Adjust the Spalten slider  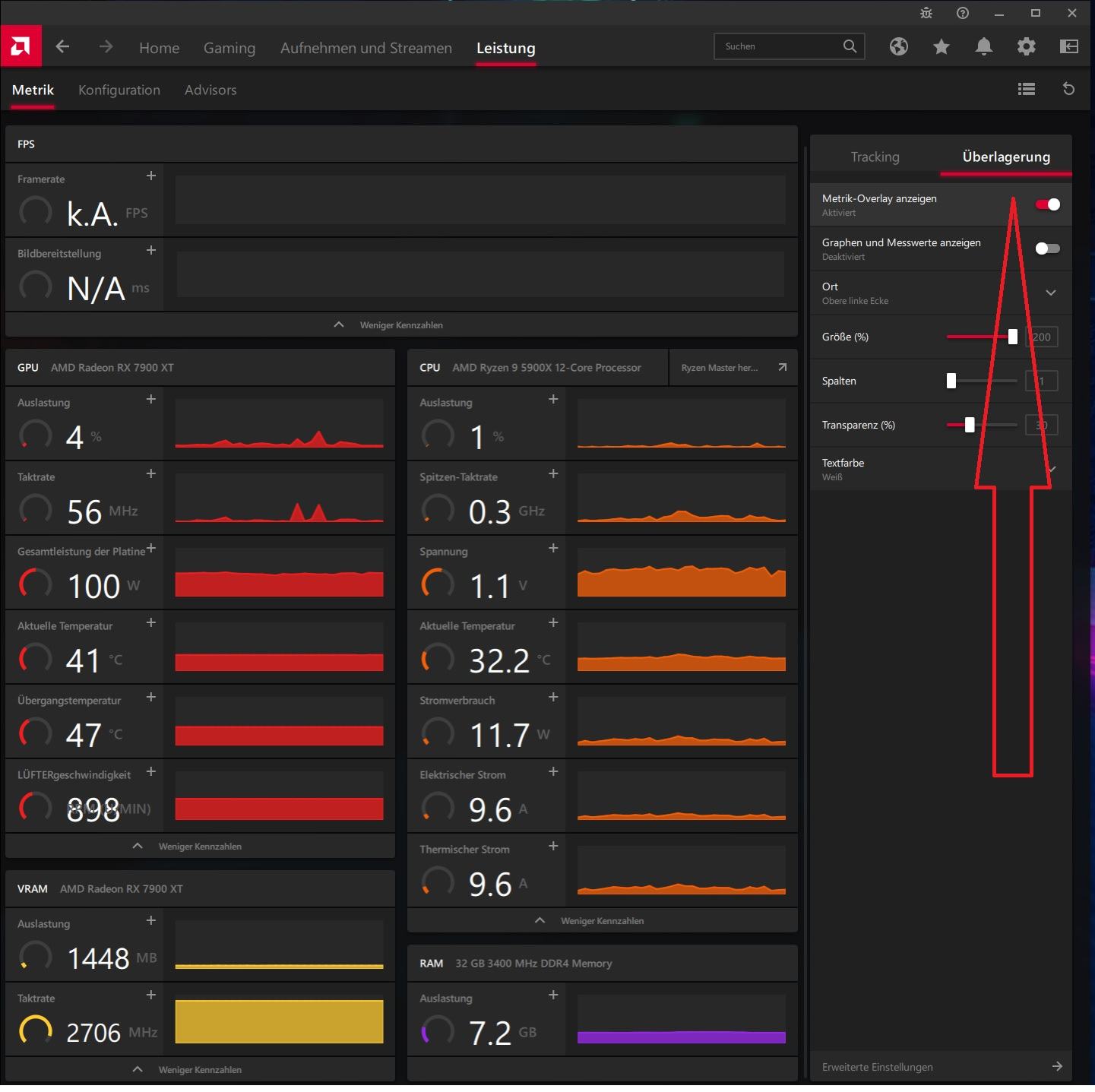coord(982,381)
